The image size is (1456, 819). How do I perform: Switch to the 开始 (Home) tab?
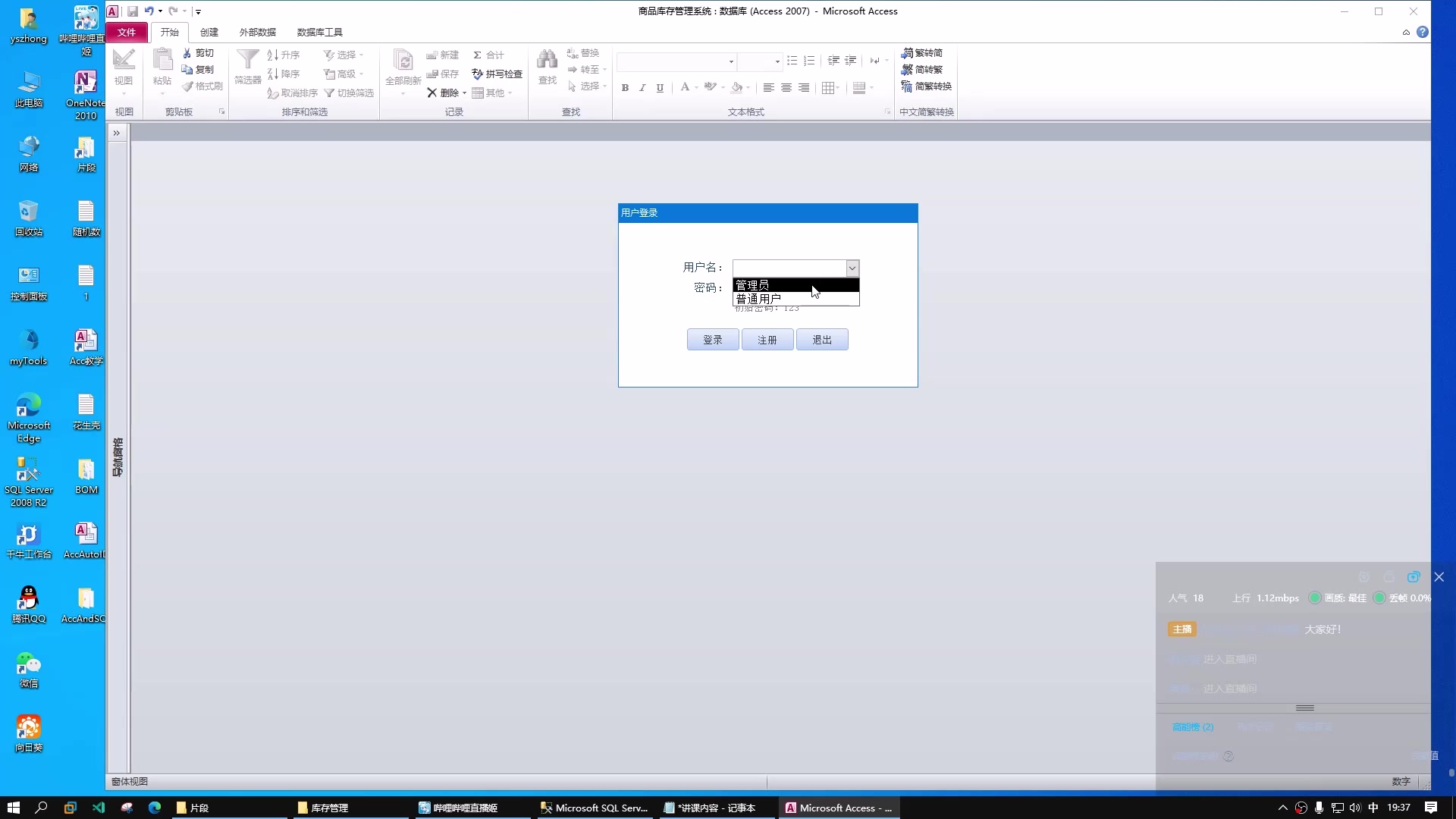(169, 32)
